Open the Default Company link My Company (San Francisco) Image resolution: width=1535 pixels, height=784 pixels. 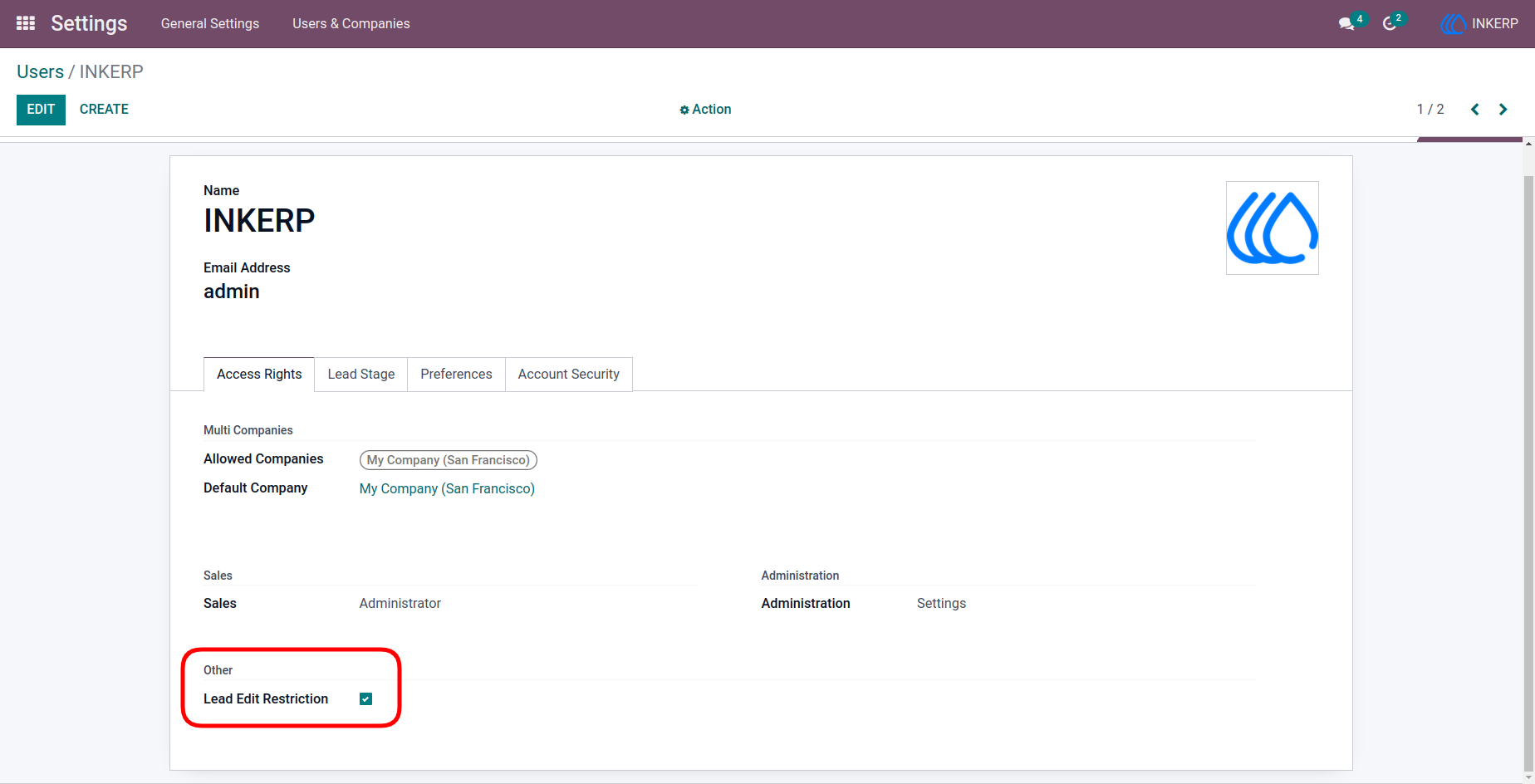tap(447, 489)
